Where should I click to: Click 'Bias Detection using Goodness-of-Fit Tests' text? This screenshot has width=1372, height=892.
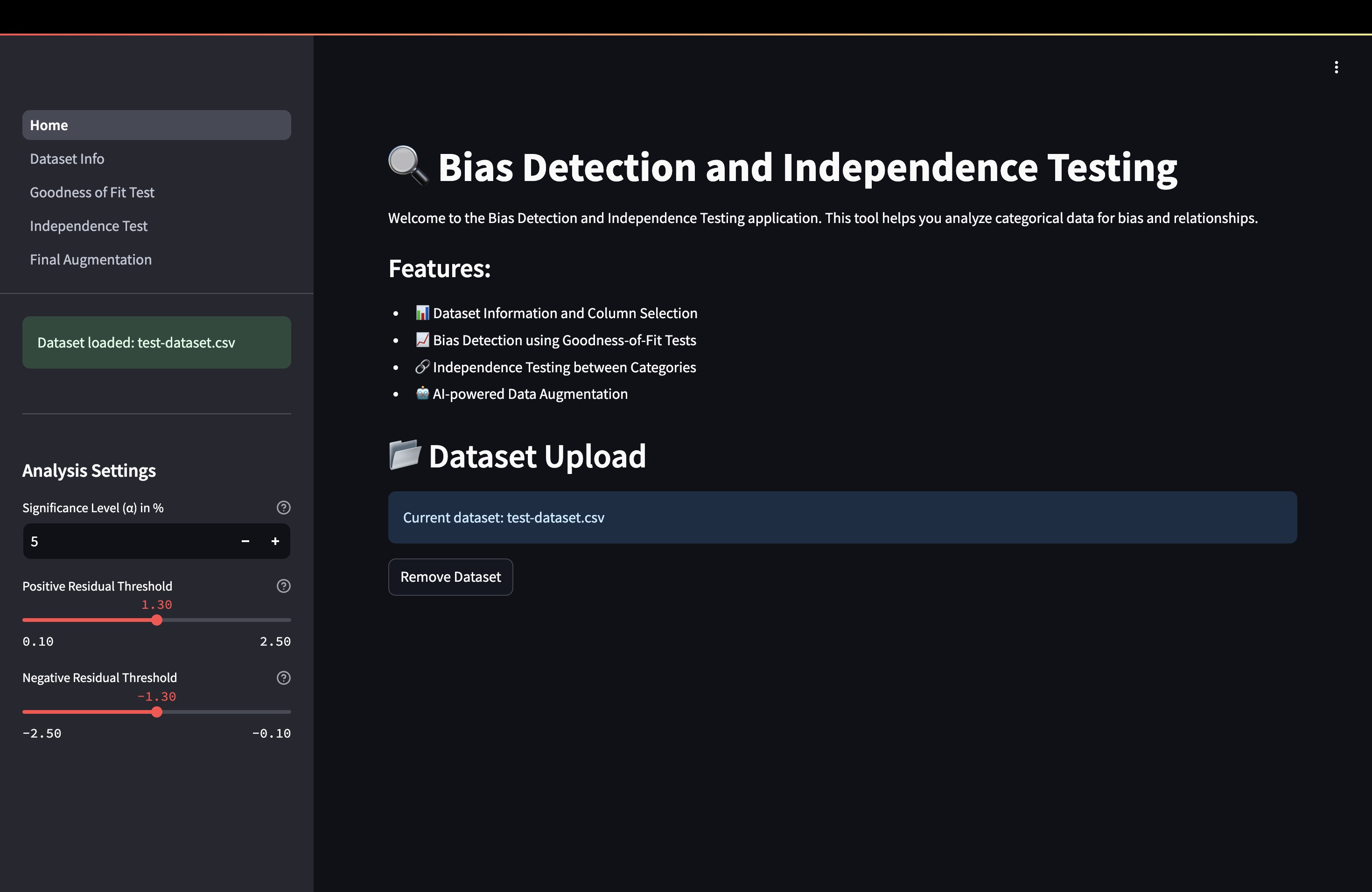click(x=564, y=340)
